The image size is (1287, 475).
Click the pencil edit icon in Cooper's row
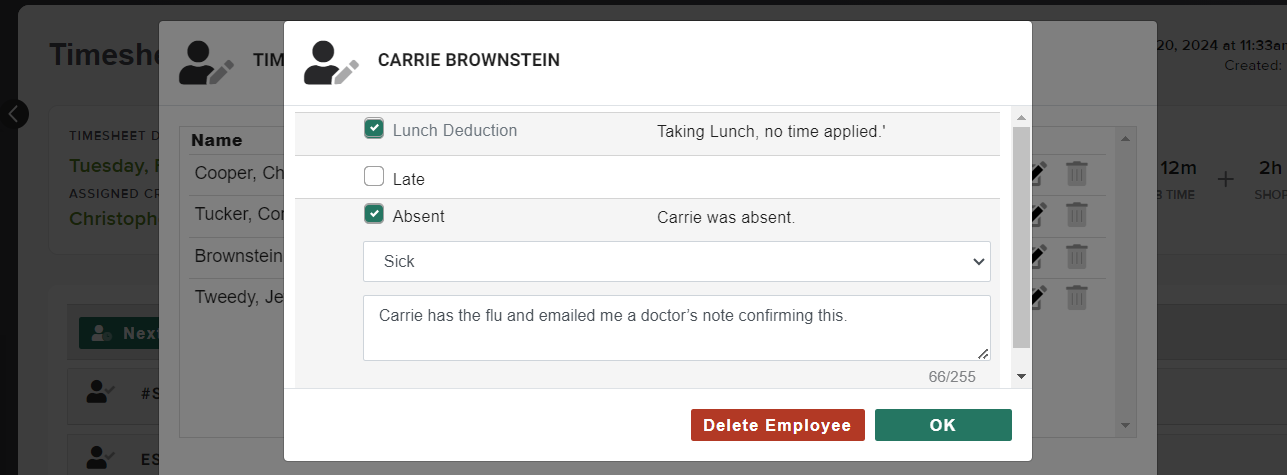tap(1039, 174)
